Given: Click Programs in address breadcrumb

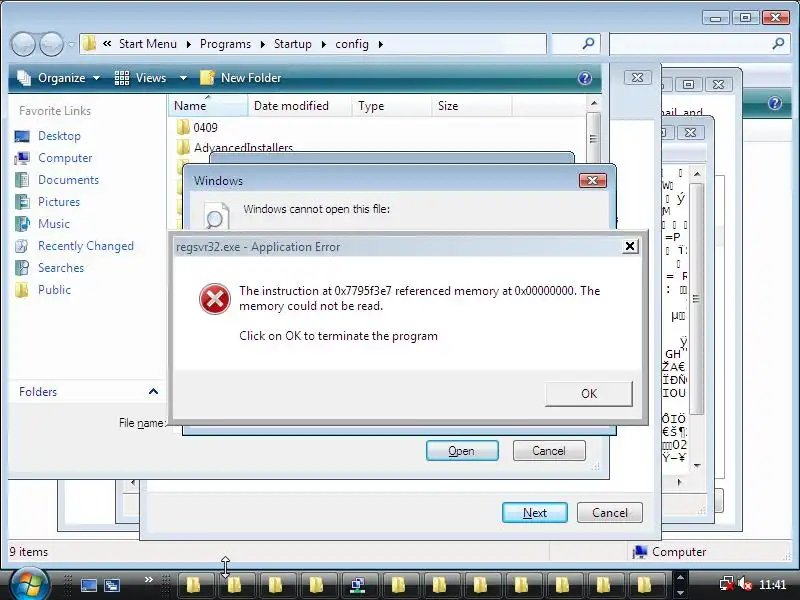Looking at the screenshot, I should tap(225, 44).
